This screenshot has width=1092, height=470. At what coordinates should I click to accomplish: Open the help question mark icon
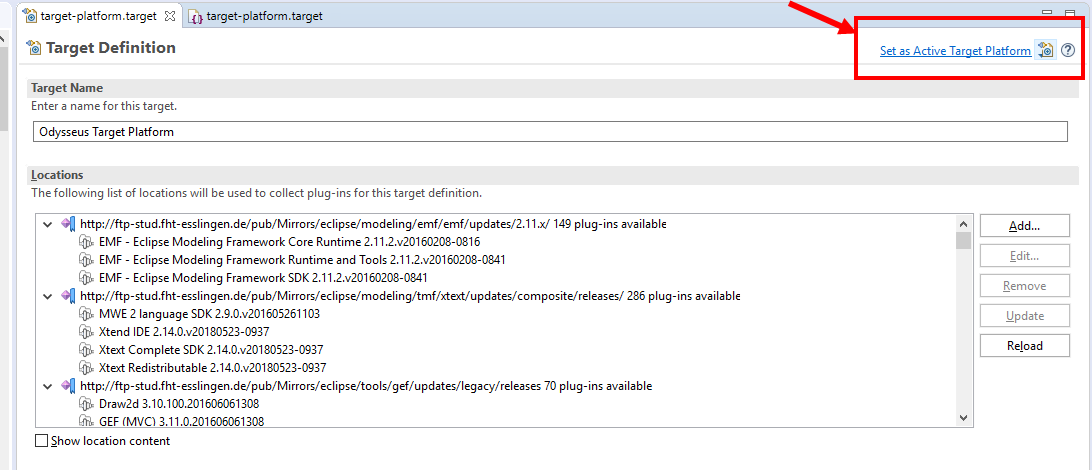point(1068,51)
